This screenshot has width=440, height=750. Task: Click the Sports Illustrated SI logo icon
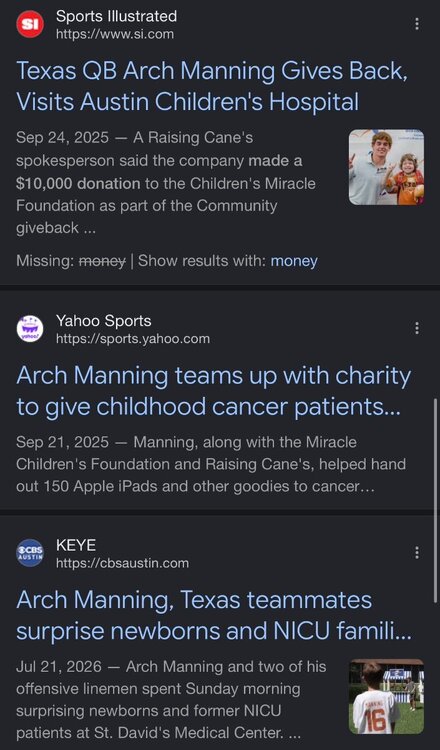pos(30,24)
